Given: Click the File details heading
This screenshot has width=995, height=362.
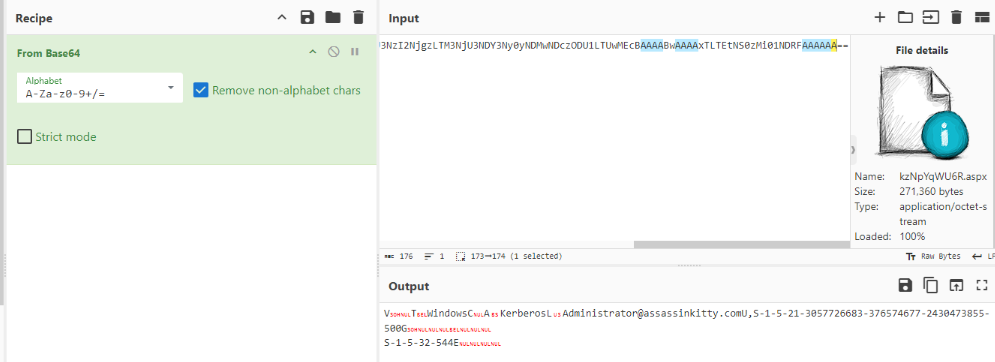Looking at the screenshot, I should click(x=922, y=50).
